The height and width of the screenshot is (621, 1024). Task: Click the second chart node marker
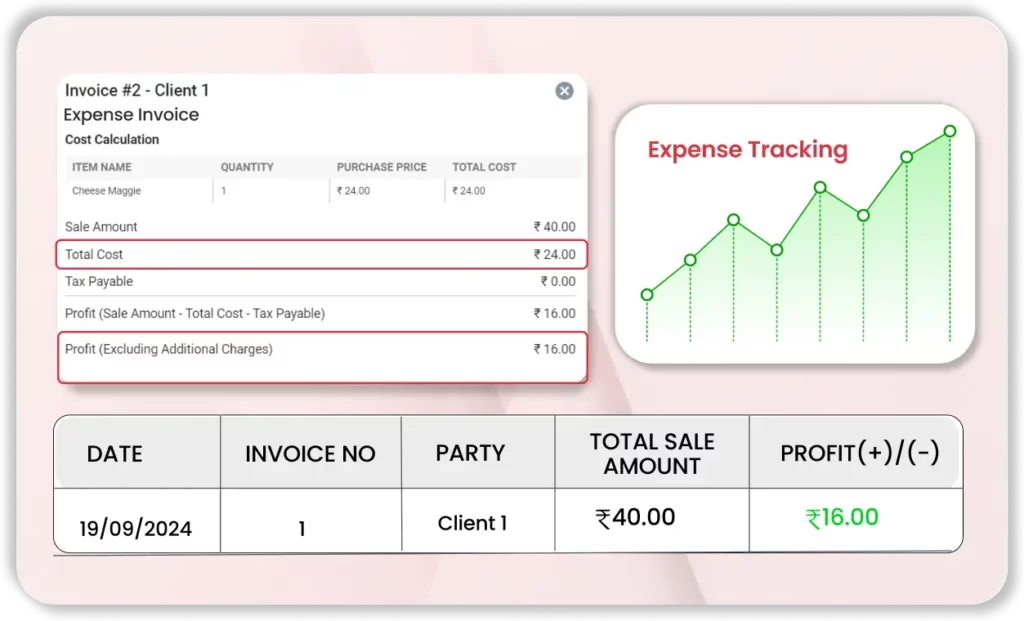point(690,260)
